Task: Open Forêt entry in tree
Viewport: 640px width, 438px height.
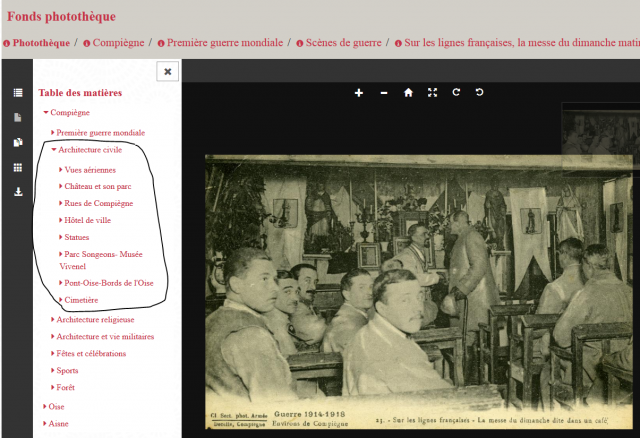Action: click(x=66, y=387)
